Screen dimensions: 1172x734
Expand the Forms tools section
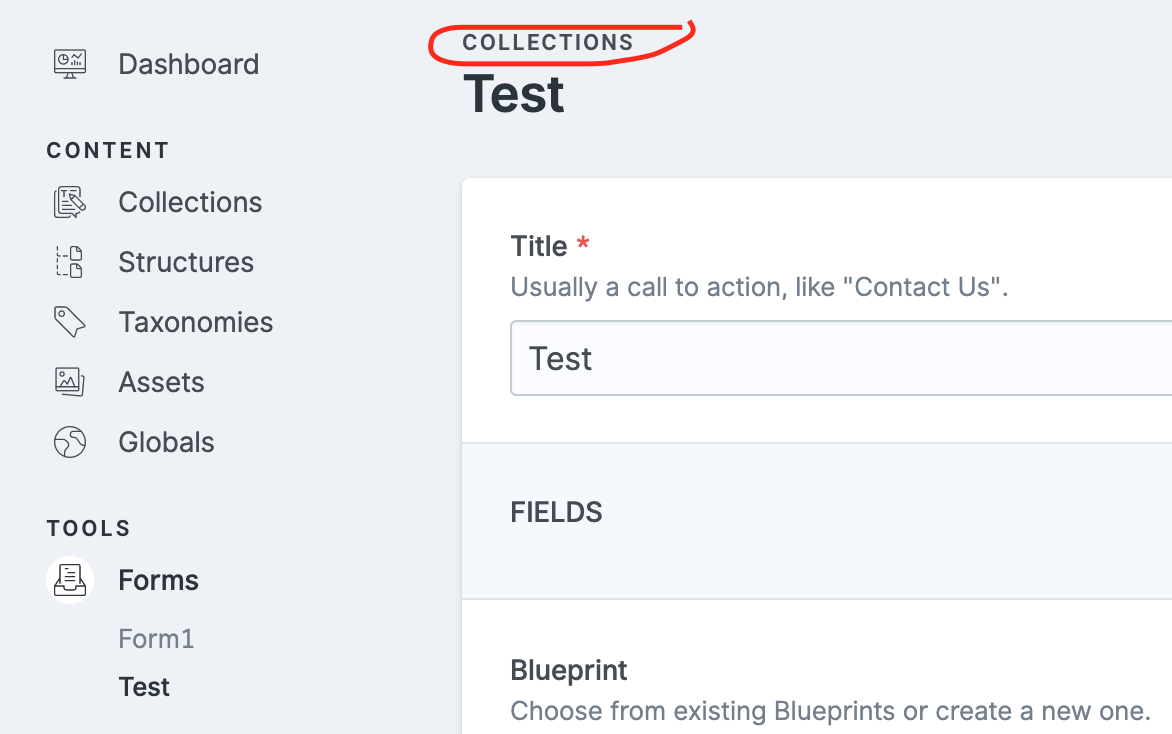[158, 579]
